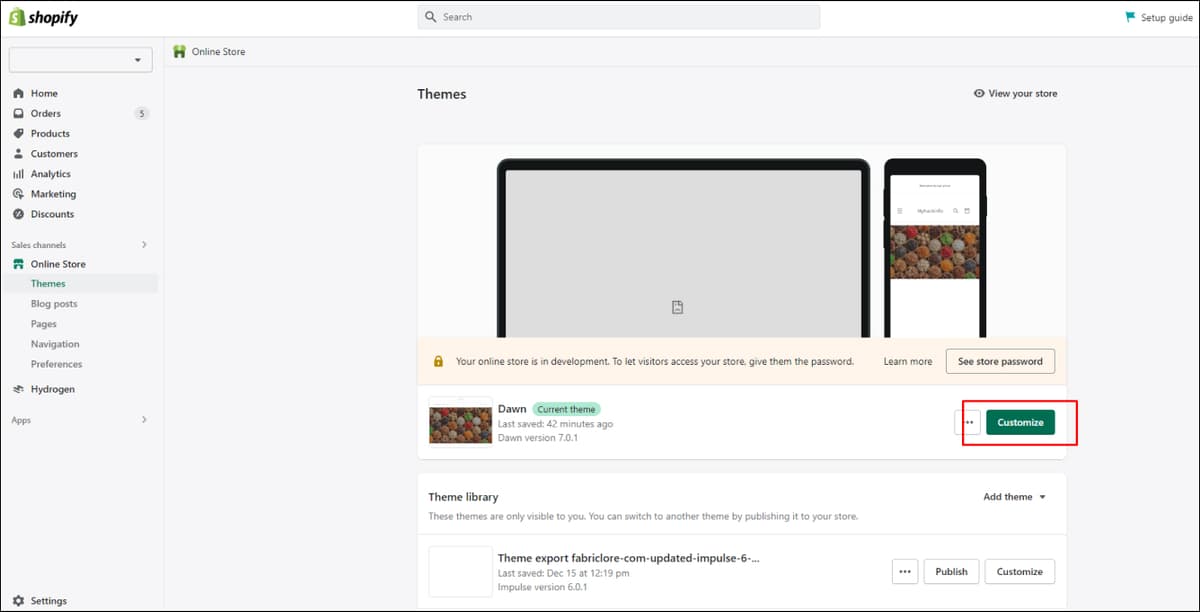Viewport: 1200px width, 612px height.
Task: Click the broken image icon in desktop preview
Action: [677, 307]
